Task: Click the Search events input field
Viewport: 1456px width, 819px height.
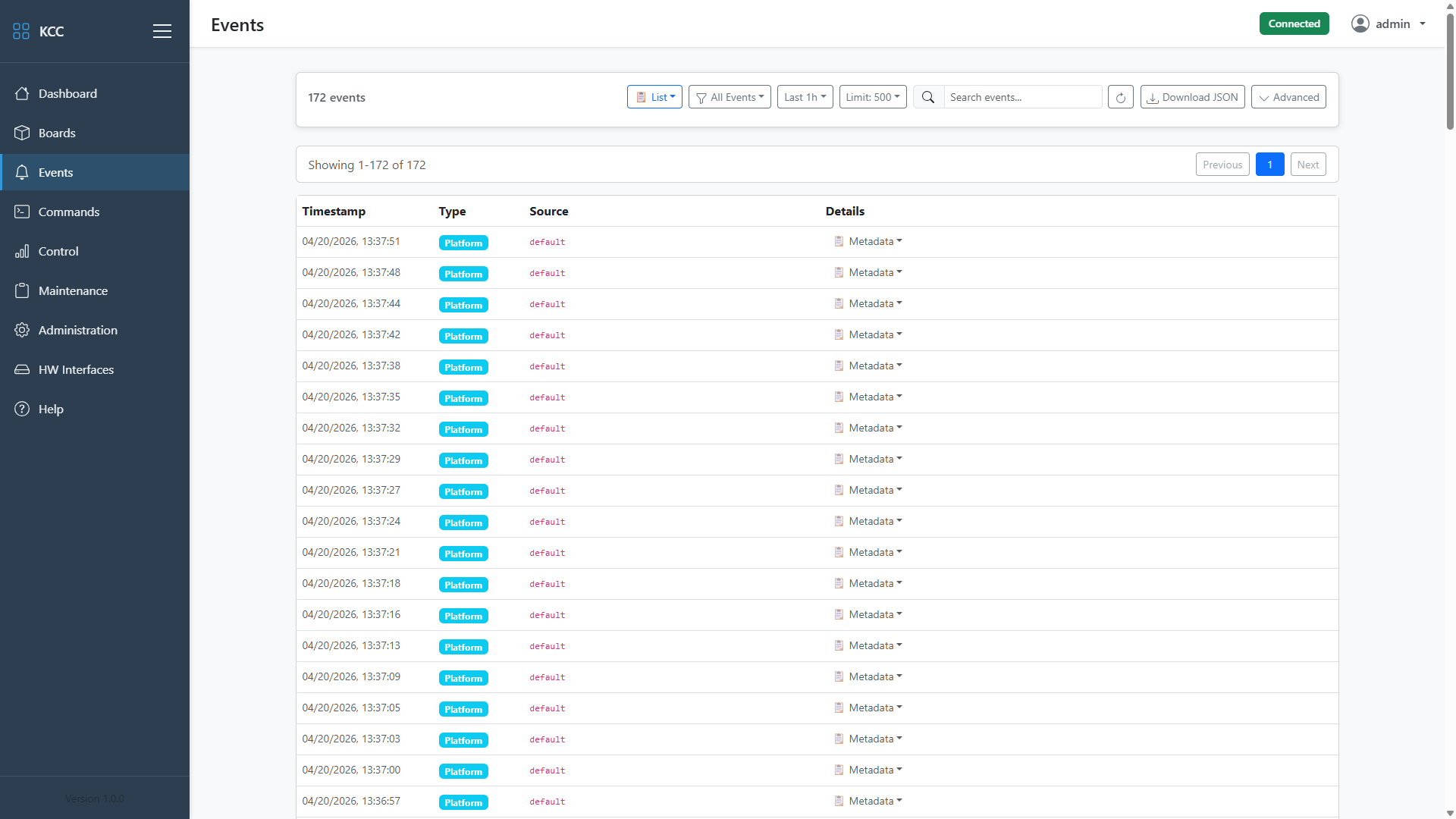Action: coord(1021,97)
